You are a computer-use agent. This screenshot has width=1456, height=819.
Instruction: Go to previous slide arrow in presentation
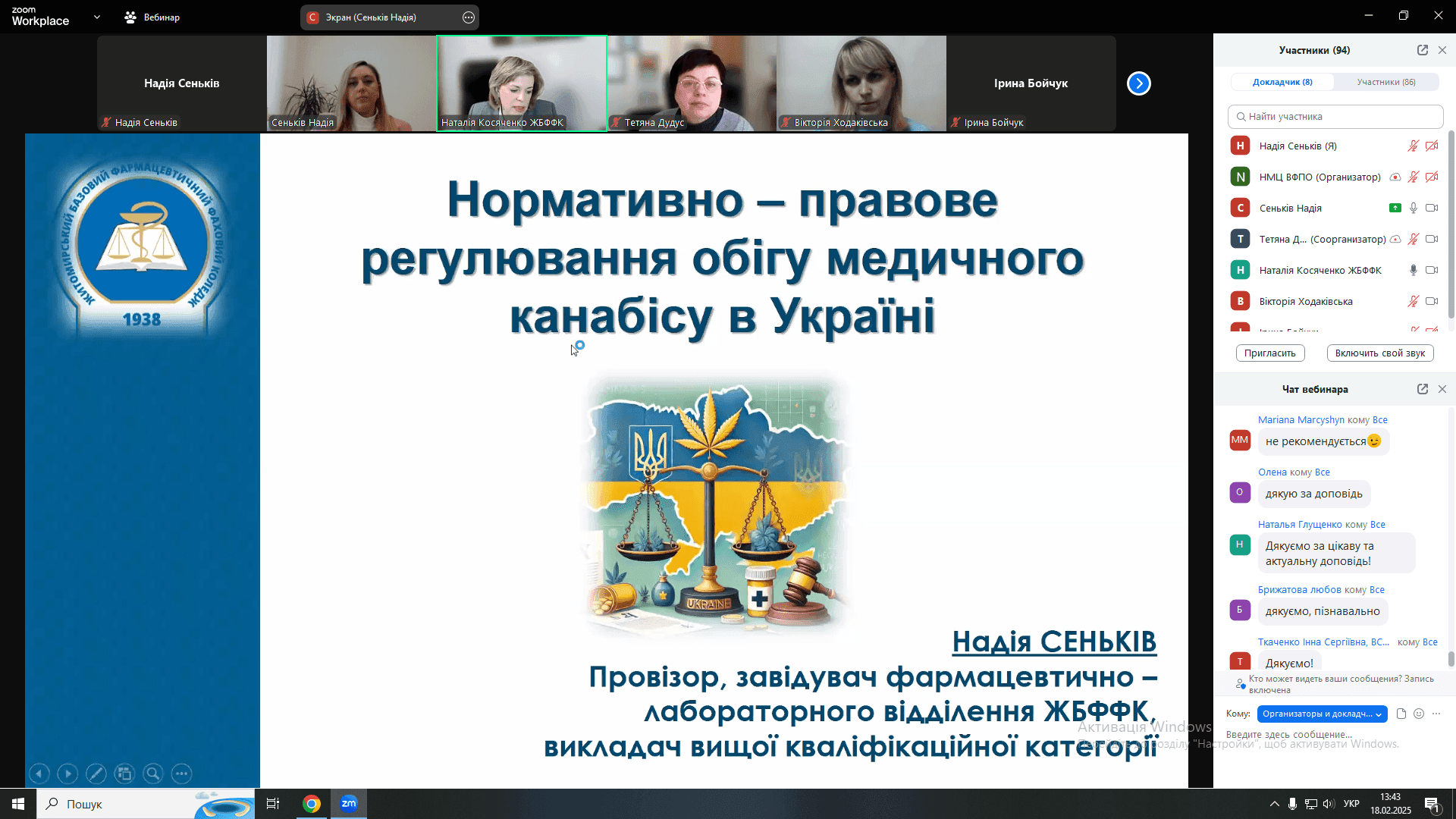coord(39,773)
